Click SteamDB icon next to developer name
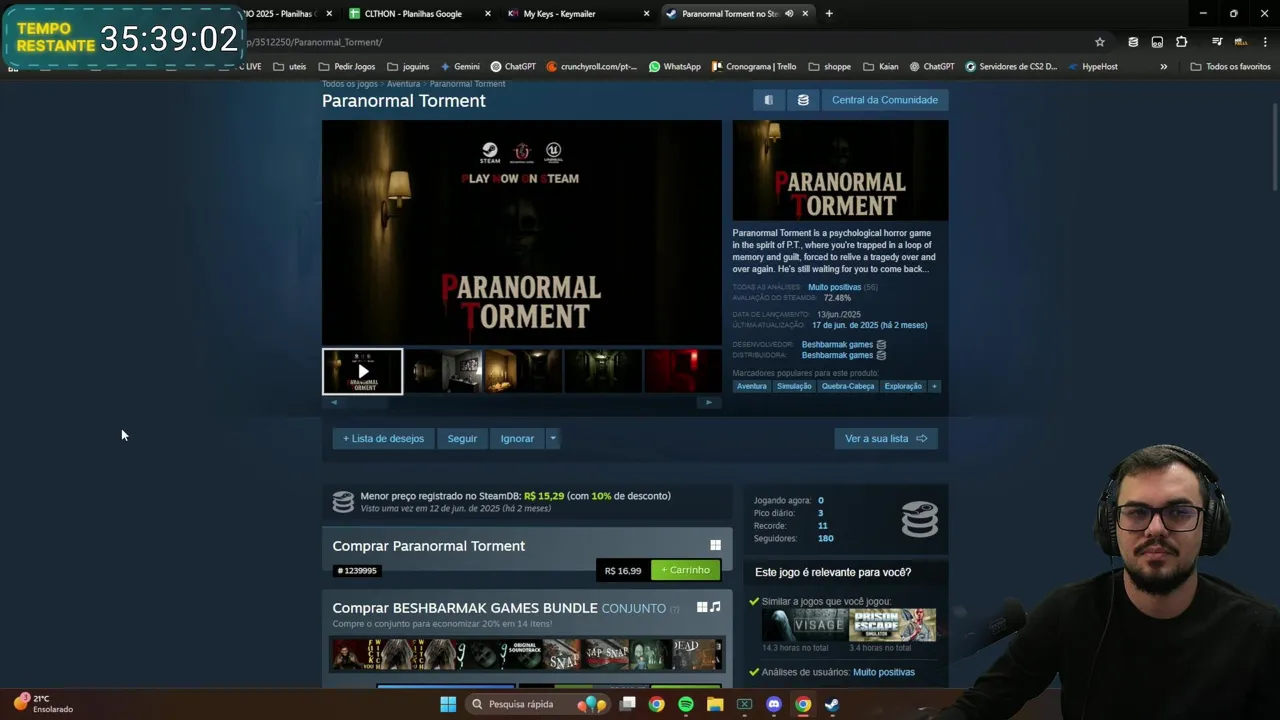Viewport: 1280px width, 720px height. tap(881, 344)
